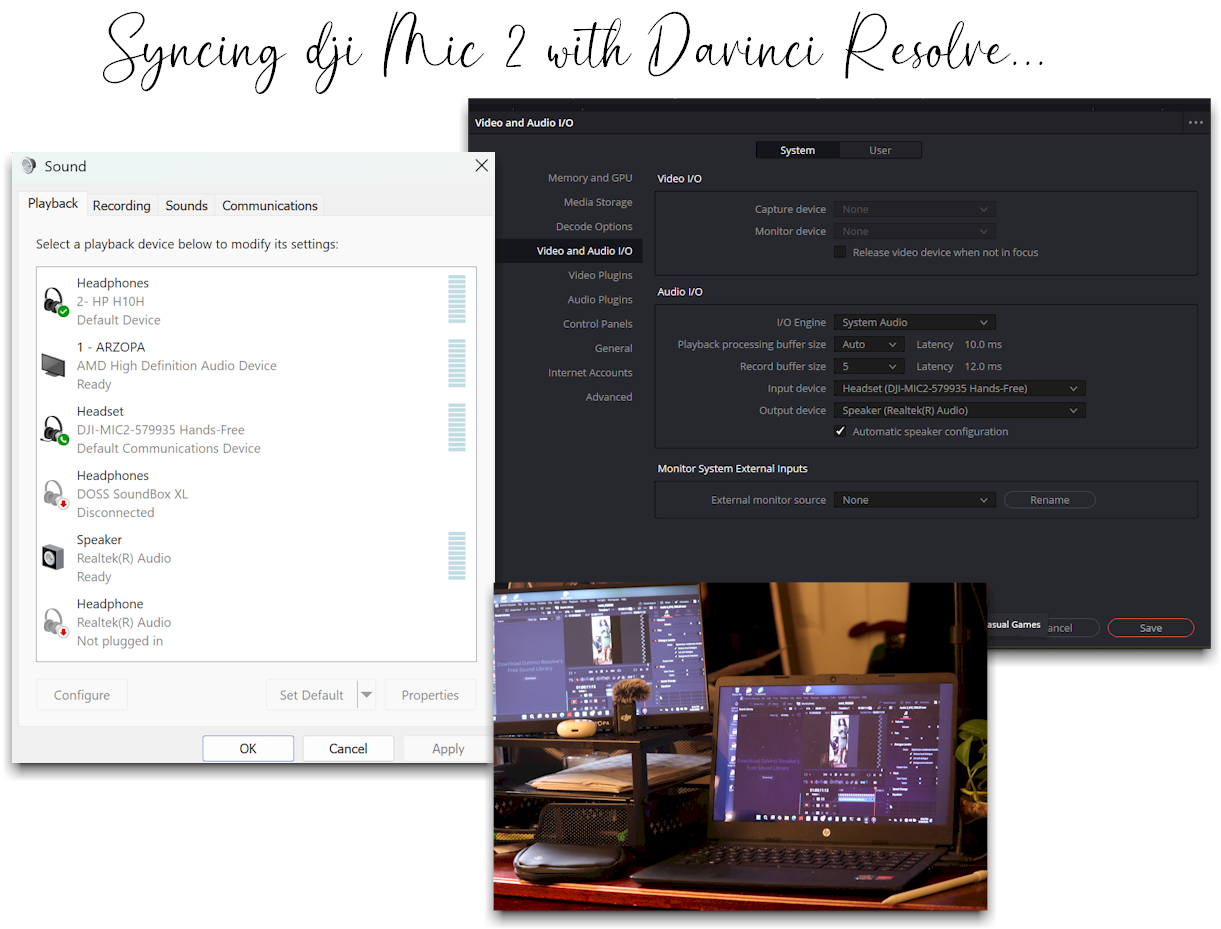Screen dimensions: 1221x929
Task: Select the '2- HP H10H' device text
Action: 111,301
